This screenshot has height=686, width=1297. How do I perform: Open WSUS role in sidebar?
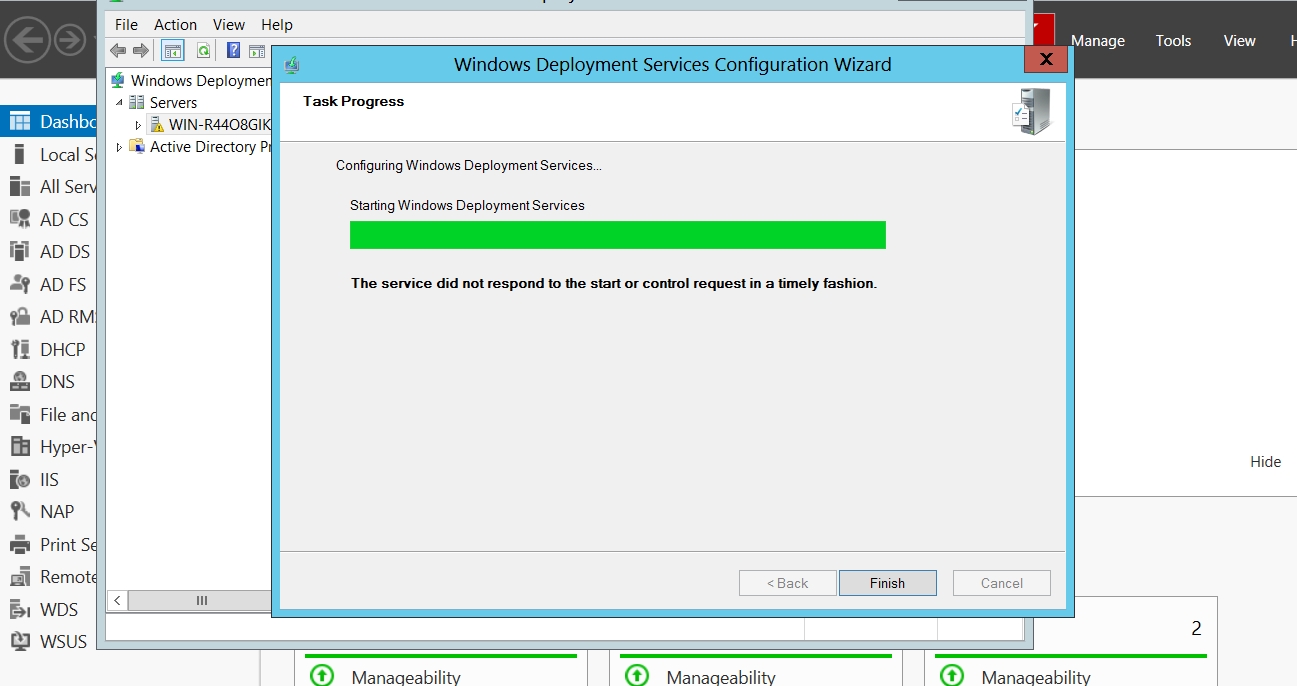click(x=48, y=641)
